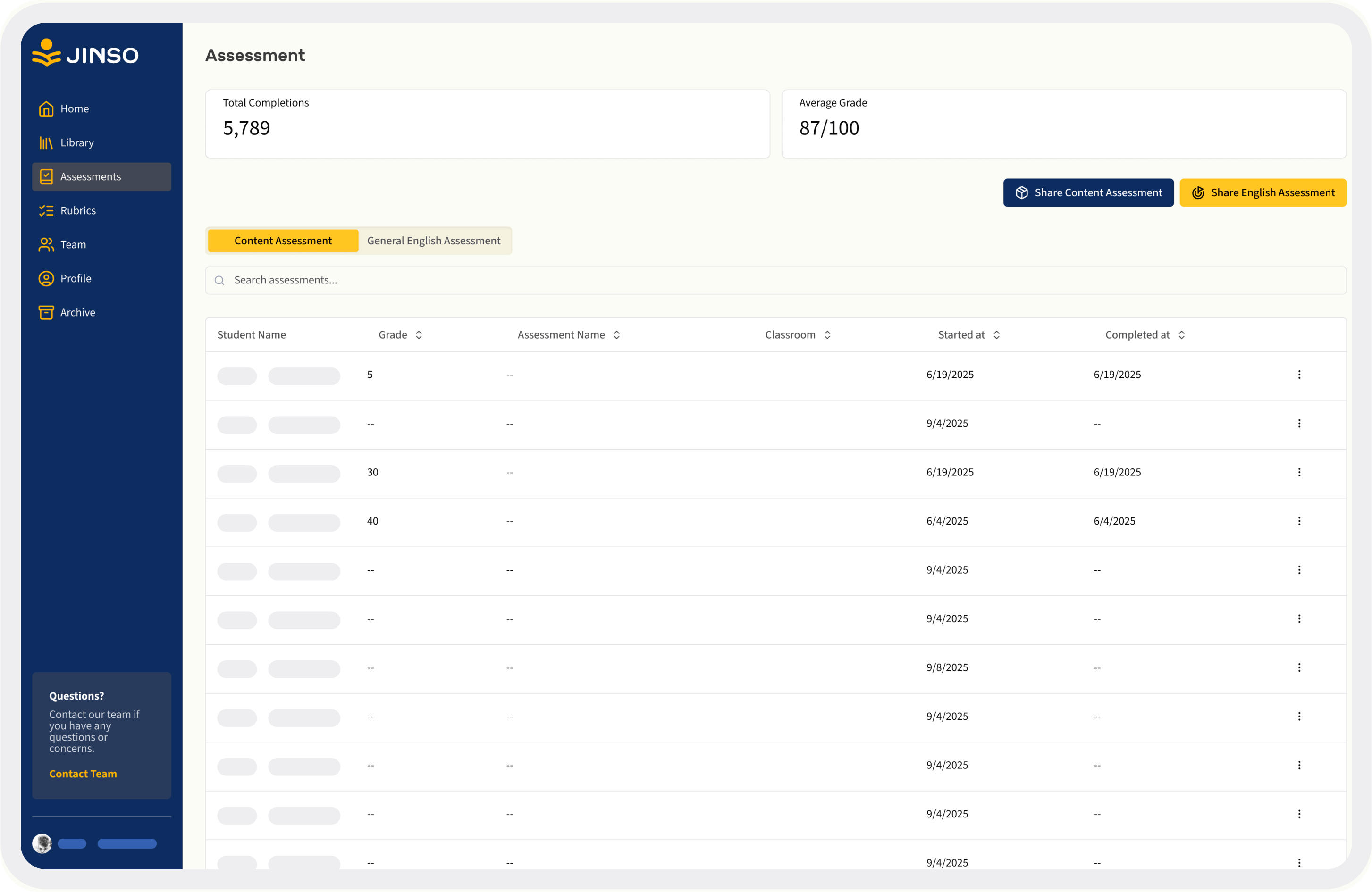
Task: Click the Search assessments field
Action: [775, 281]
